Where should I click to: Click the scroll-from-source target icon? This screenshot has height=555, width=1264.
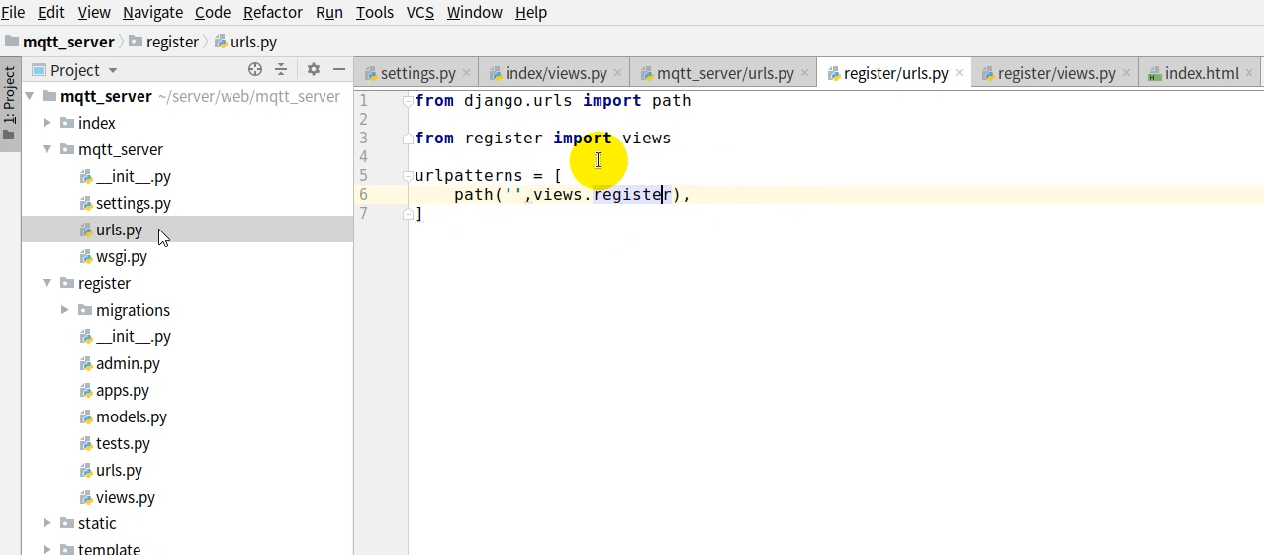[x=255, y=69]
